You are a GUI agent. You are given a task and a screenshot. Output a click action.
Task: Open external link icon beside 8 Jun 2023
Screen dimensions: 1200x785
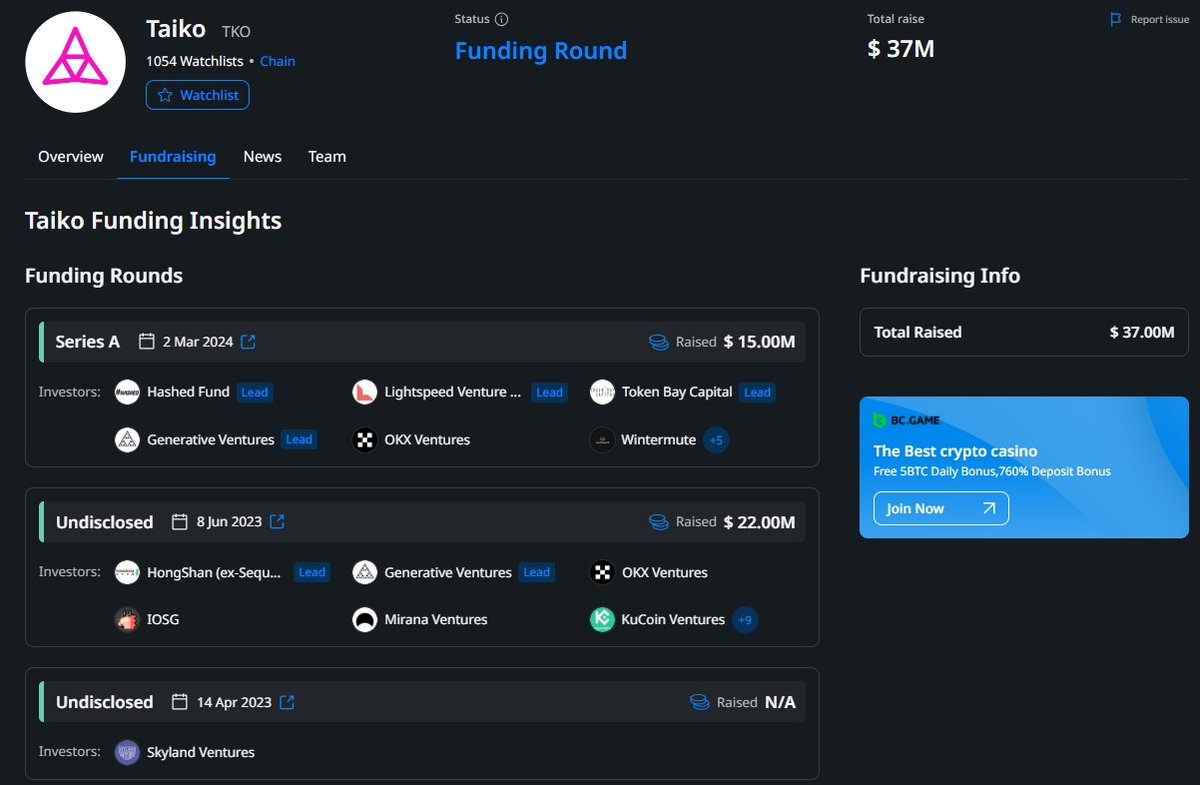point(278,522)
